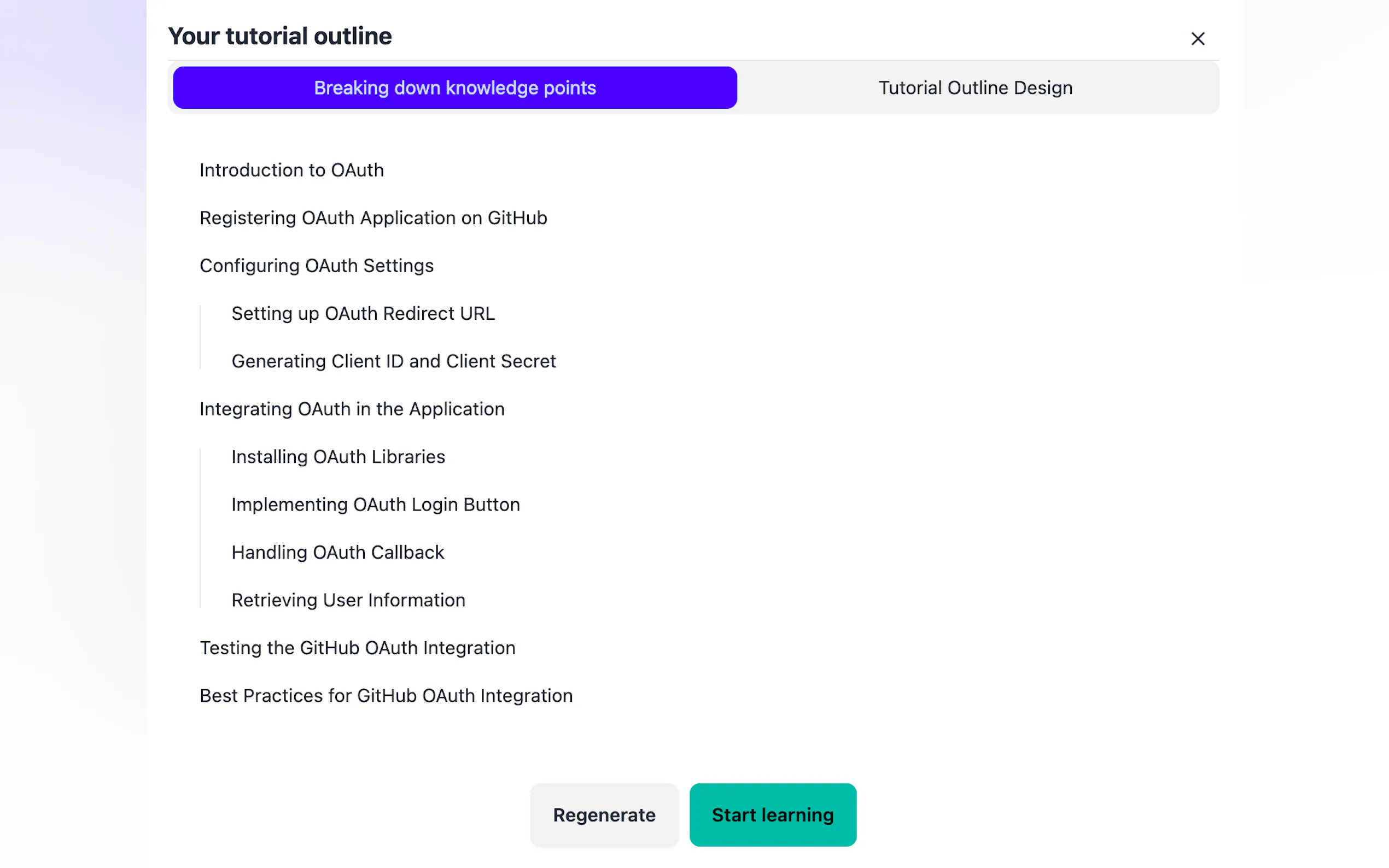Click Configuring OAuth Settings section
This screenshot has height=868, width=1389.
[317, 266]
